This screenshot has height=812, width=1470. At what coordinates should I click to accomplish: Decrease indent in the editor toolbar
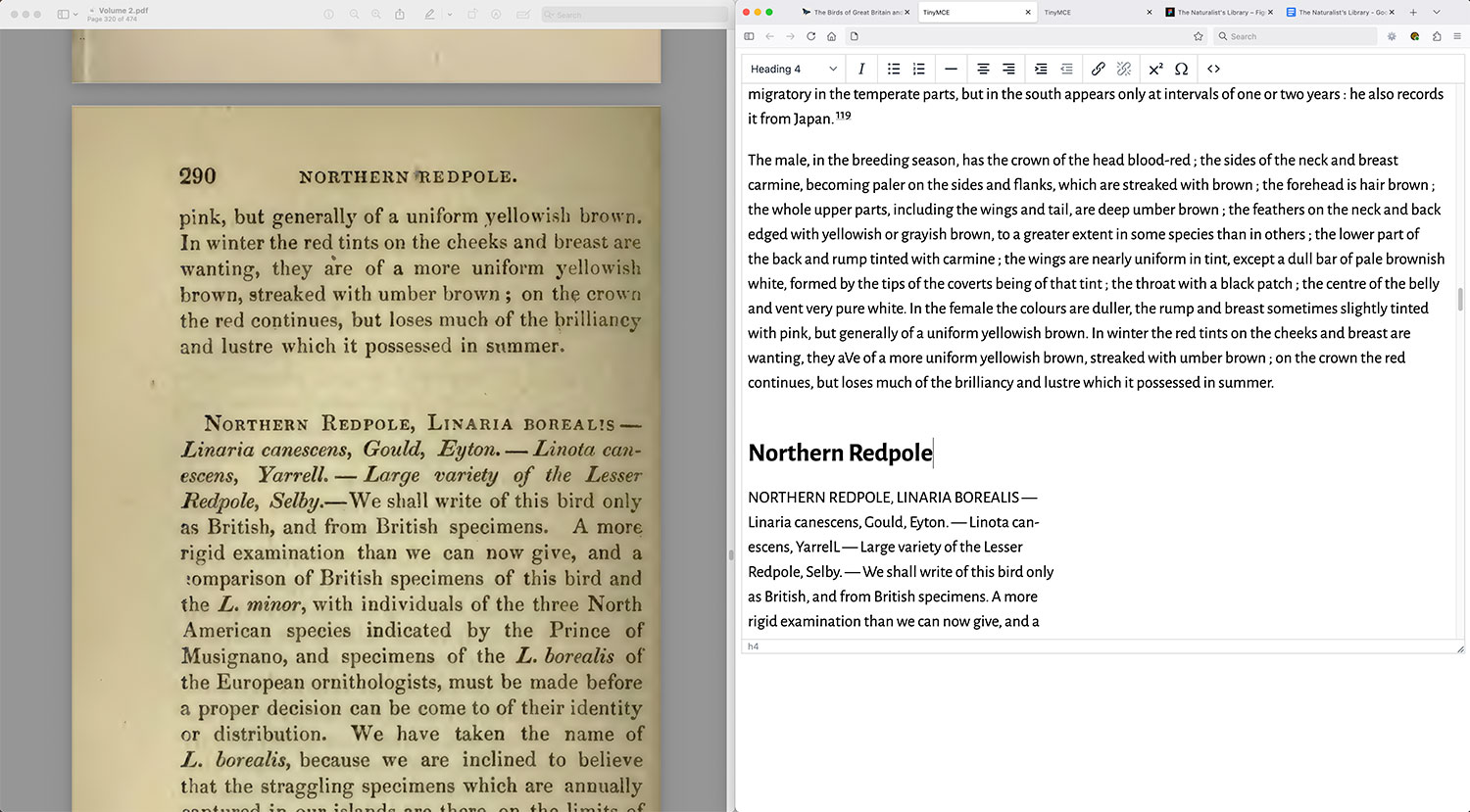pos(1066,69)
